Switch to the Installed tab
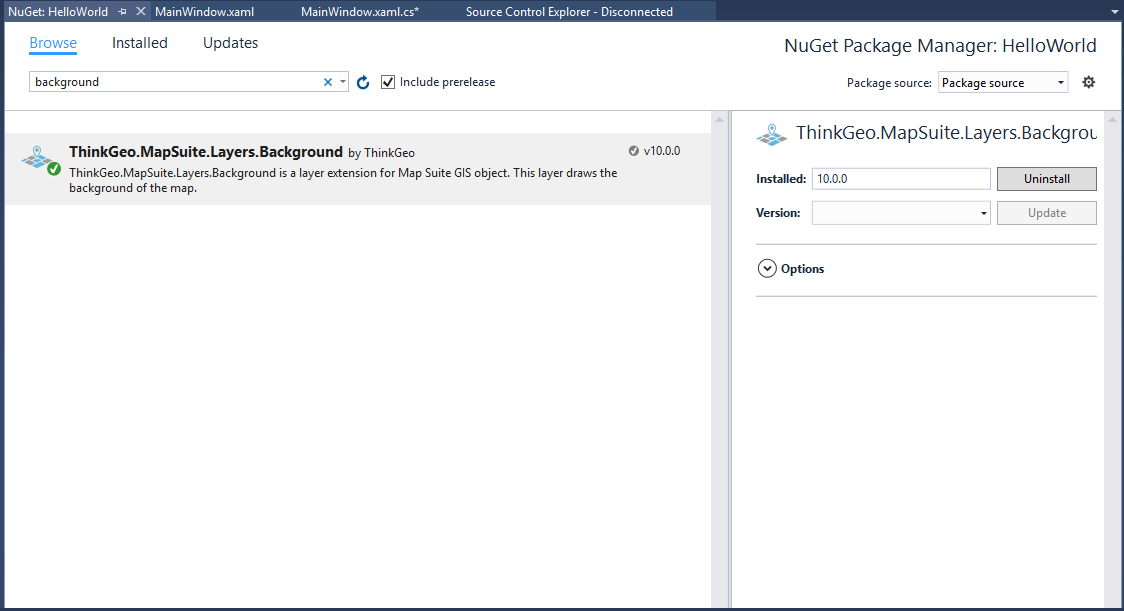The image size is (1124, 611). (140, 43)
